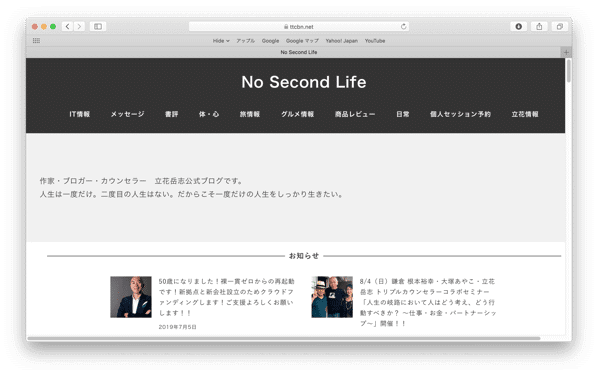Reload the page with the refresh icon
Image resolution: width=598 pixels, height=376 pixels.
coord(403,26)
